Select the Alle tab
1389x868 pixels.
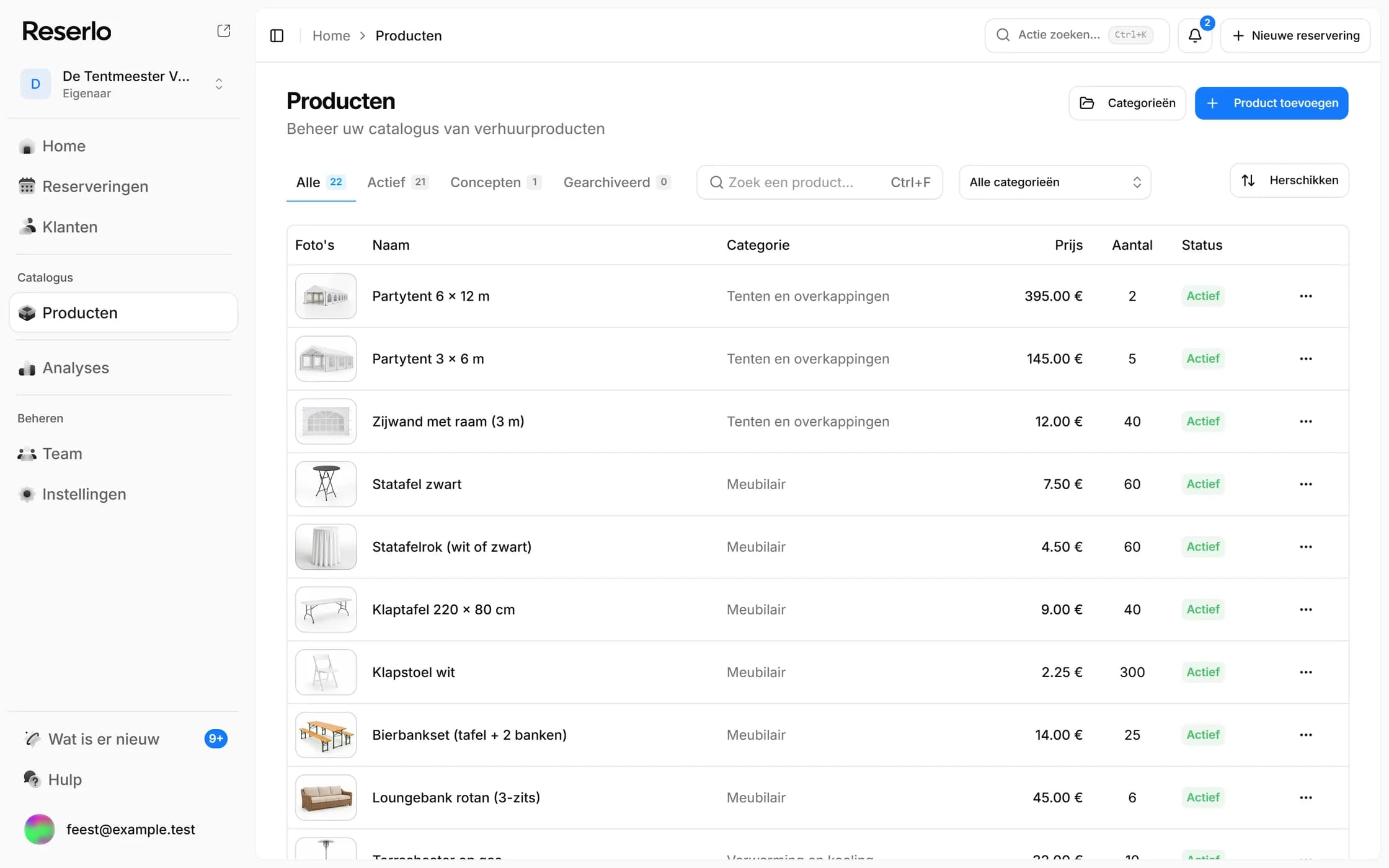coord(321,182)
